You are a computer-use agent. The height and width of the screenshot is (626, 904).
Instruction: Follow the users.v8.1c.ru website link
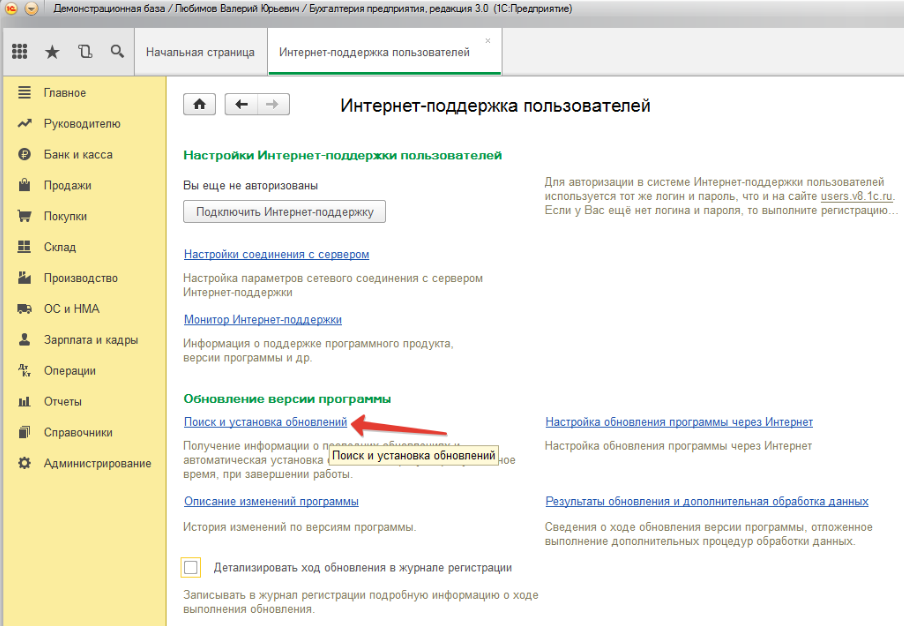(x=857, y=197)
